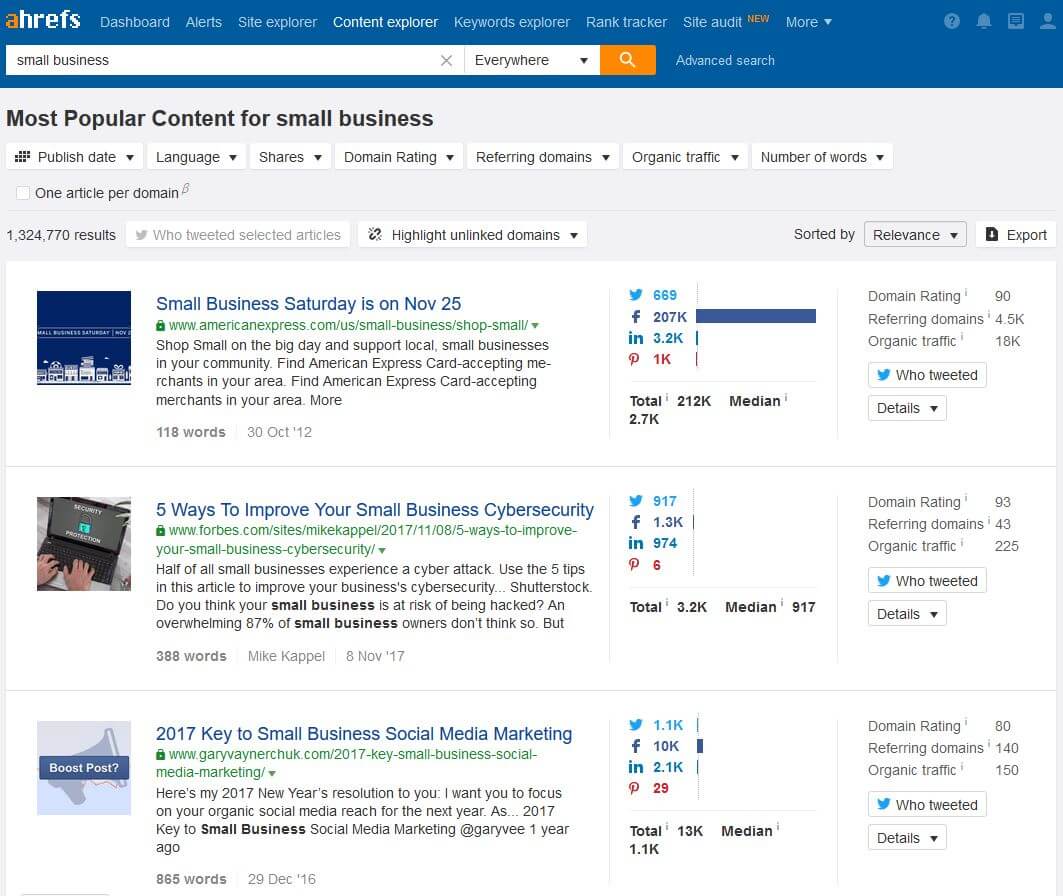Open the Everywhere search scope dropdown
1063x896 pixels.
click(531, 60)
